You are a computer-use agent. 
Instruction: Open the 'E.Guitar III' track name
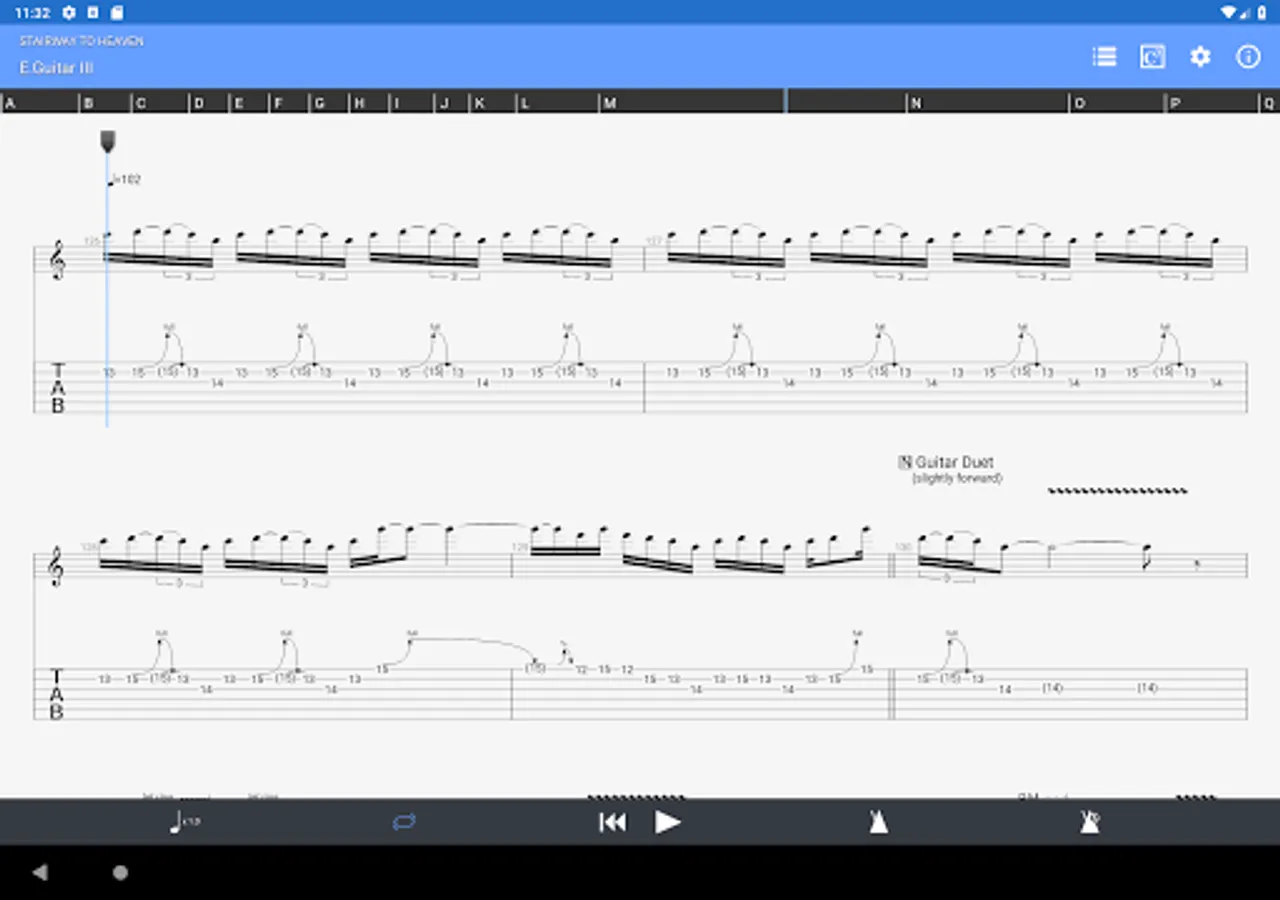point(56,68)
